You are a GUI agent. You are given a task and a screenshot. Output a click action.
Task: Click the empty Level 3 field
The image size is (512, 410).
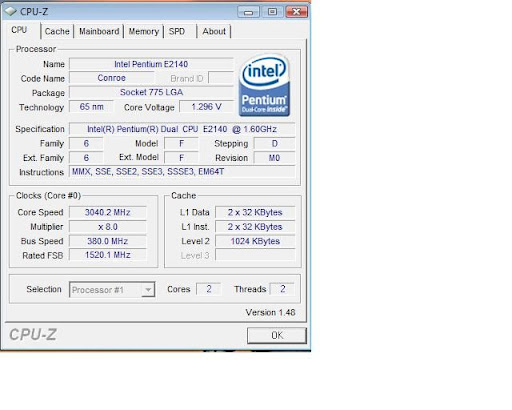click(x=255, y=255)
